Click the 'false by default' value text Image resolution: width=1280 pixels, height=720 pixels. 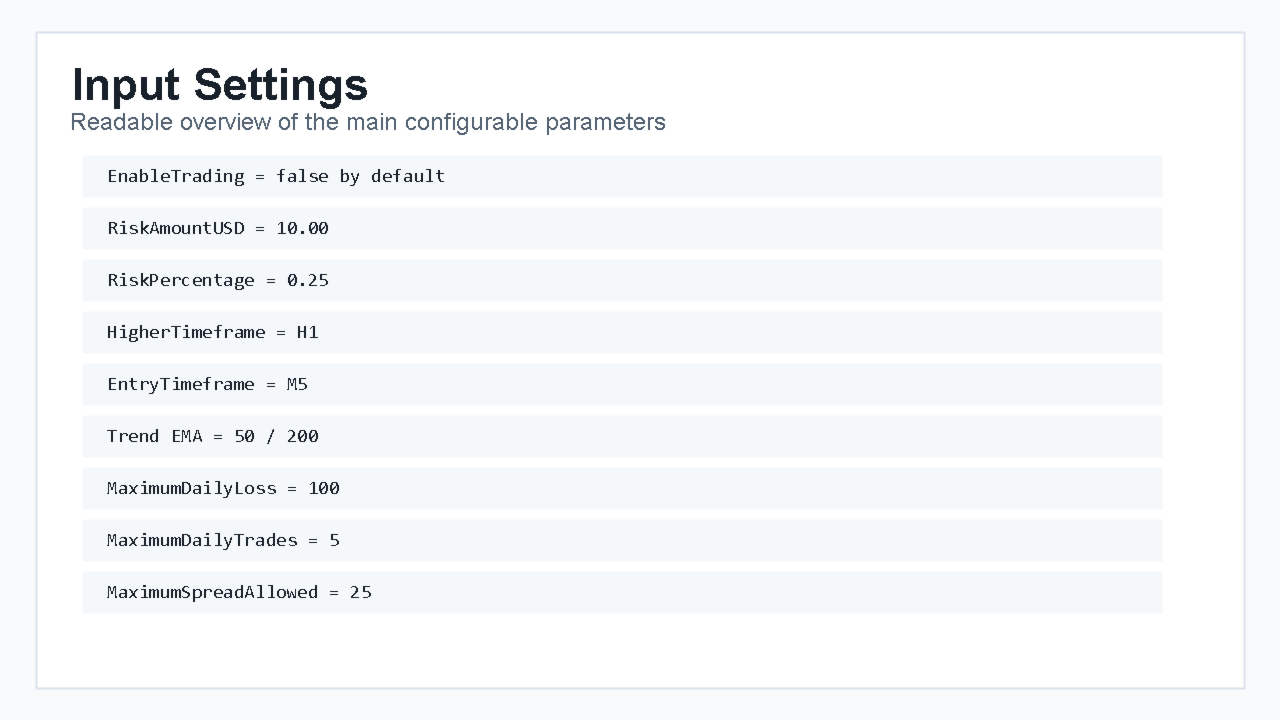click(x=360, y=176)
